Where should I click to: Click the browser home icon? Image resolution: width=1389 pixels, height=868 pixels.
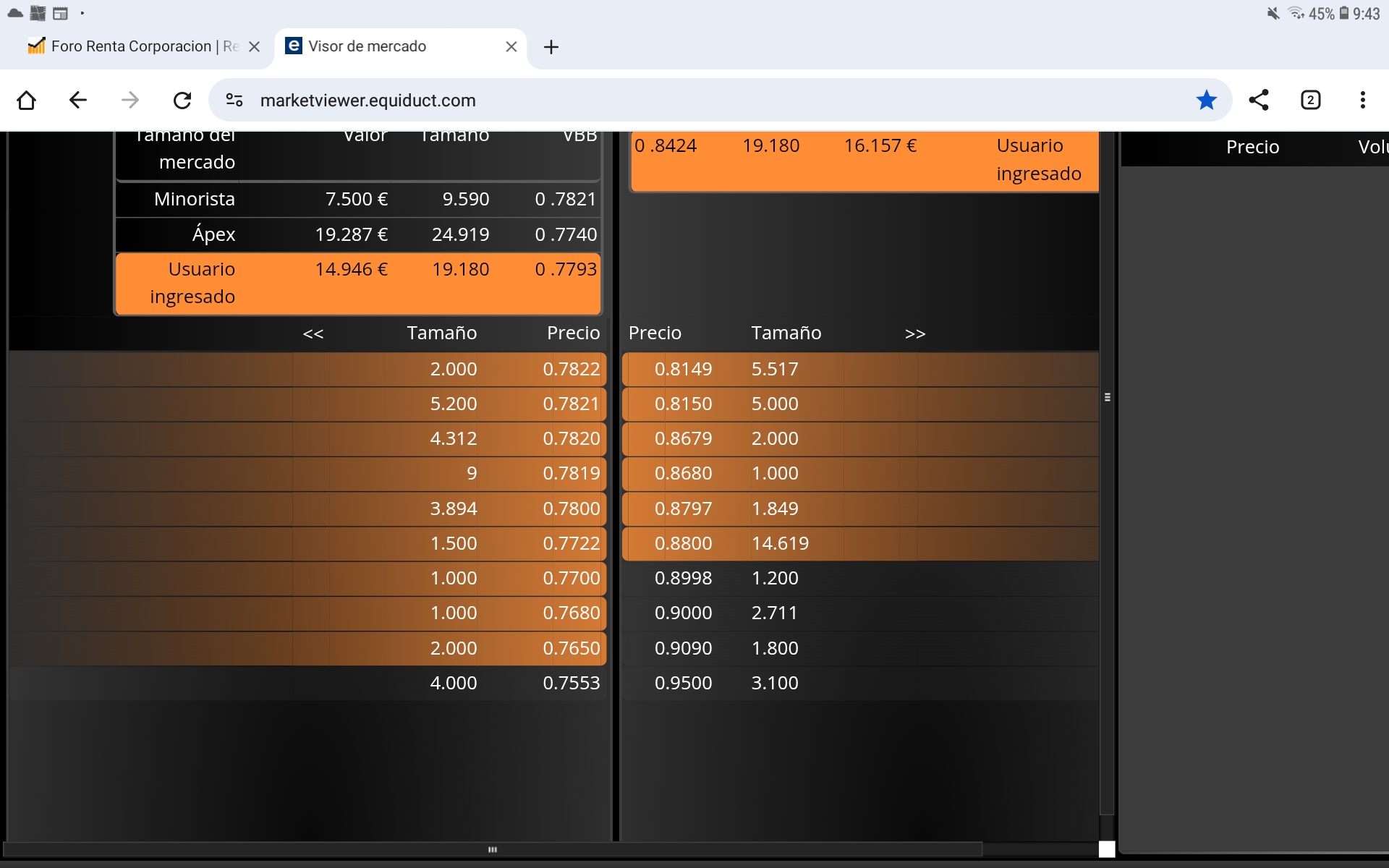tap(27, 100)
